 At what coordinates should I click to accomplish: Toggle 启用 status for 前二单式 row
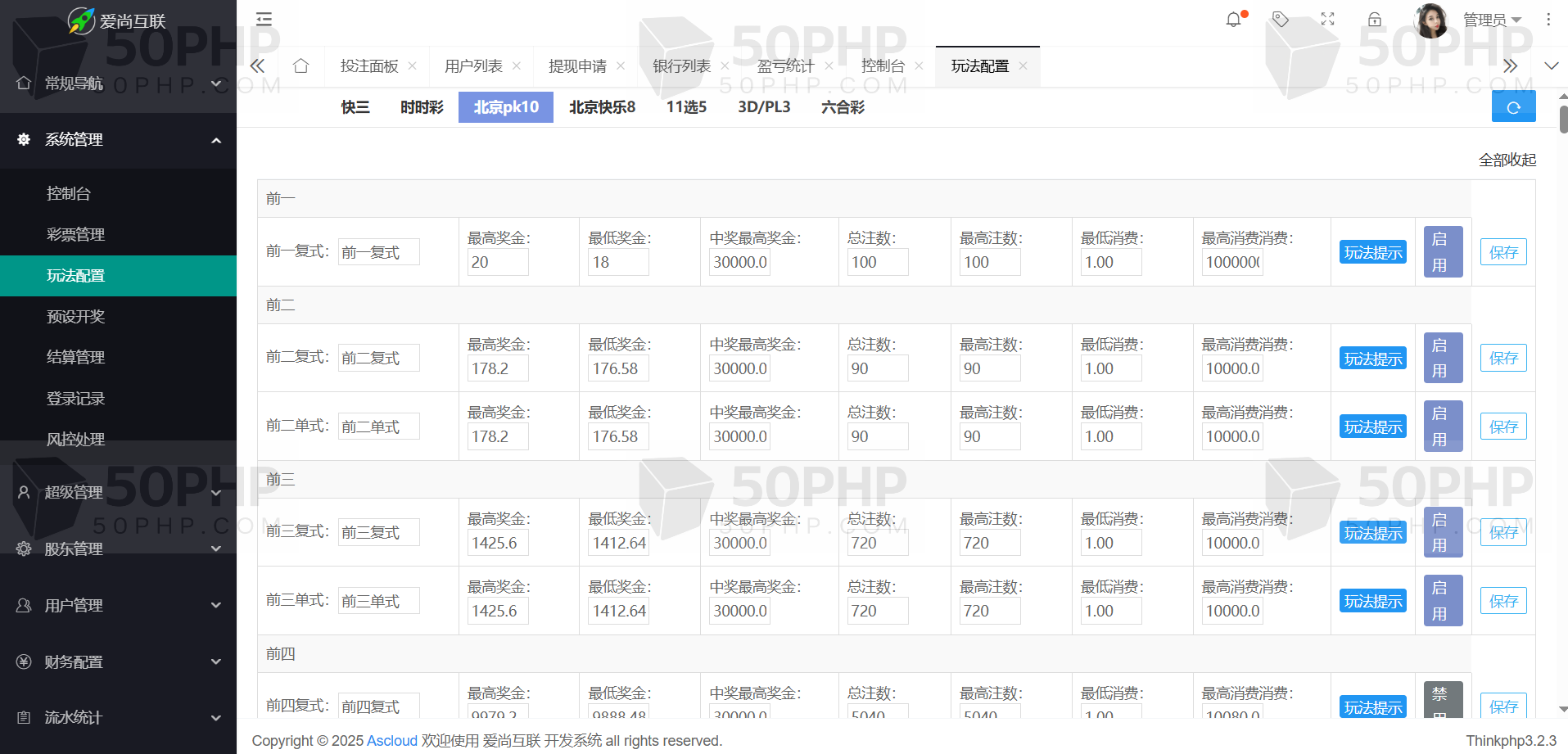tap(1442, 427)
